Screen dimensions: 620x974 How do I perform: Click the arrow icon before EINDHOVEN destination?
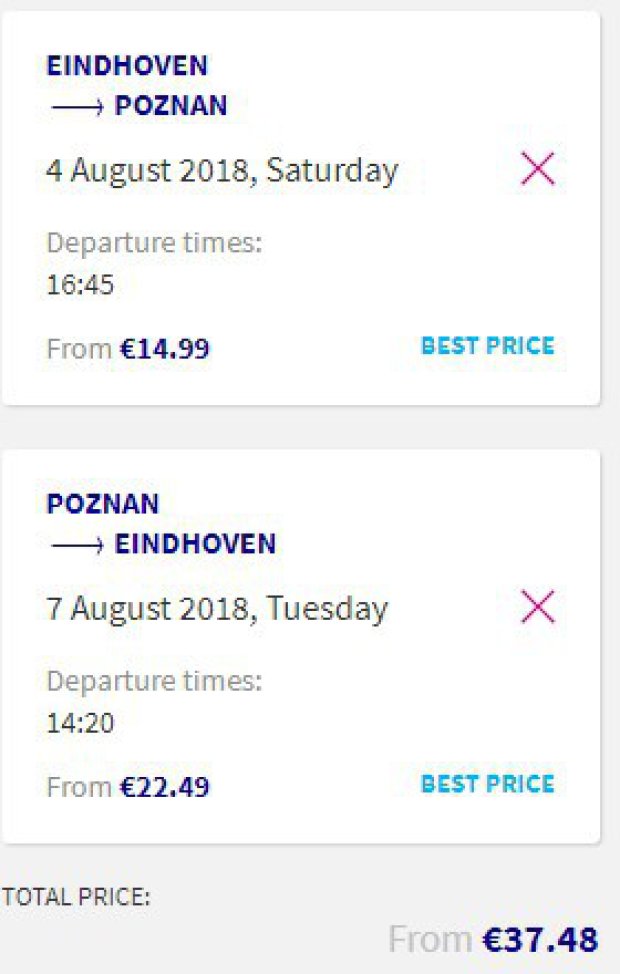tap(76, 545)
